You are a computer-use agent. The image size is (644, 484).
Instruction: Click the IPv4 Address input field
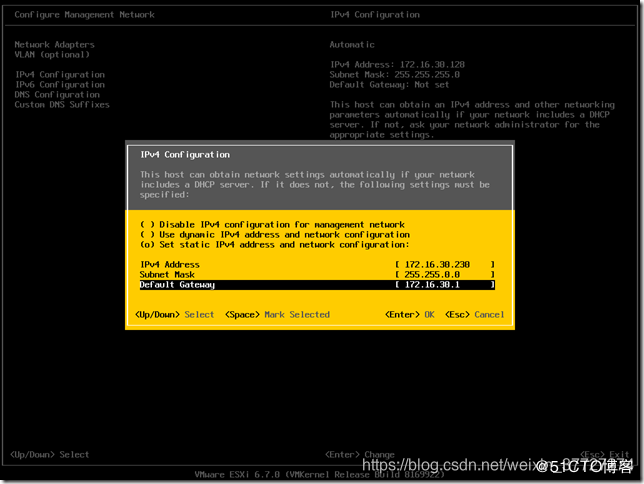click(445, 265)
